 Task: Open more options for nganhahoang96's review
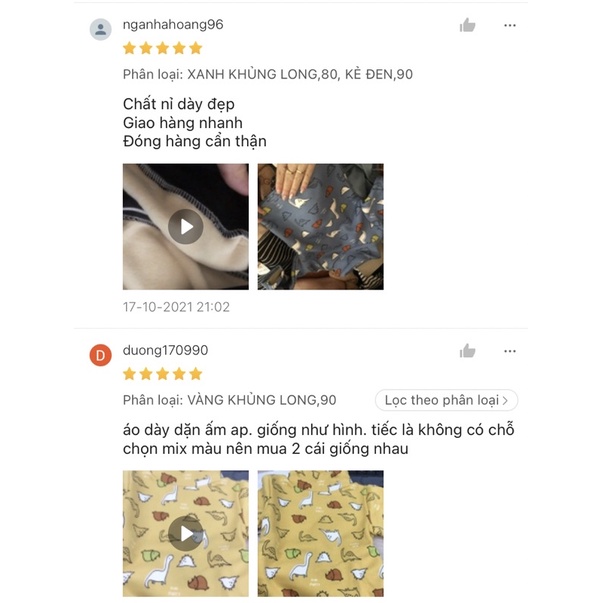click(510, 25)
